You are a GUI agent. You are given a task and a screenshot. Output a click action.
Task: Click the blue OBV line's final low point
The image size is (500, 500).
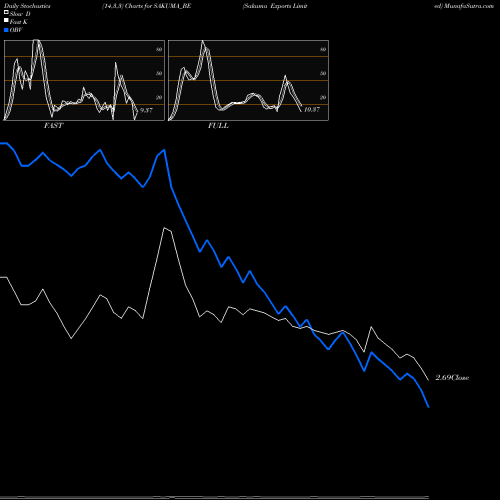click(429, 407)
